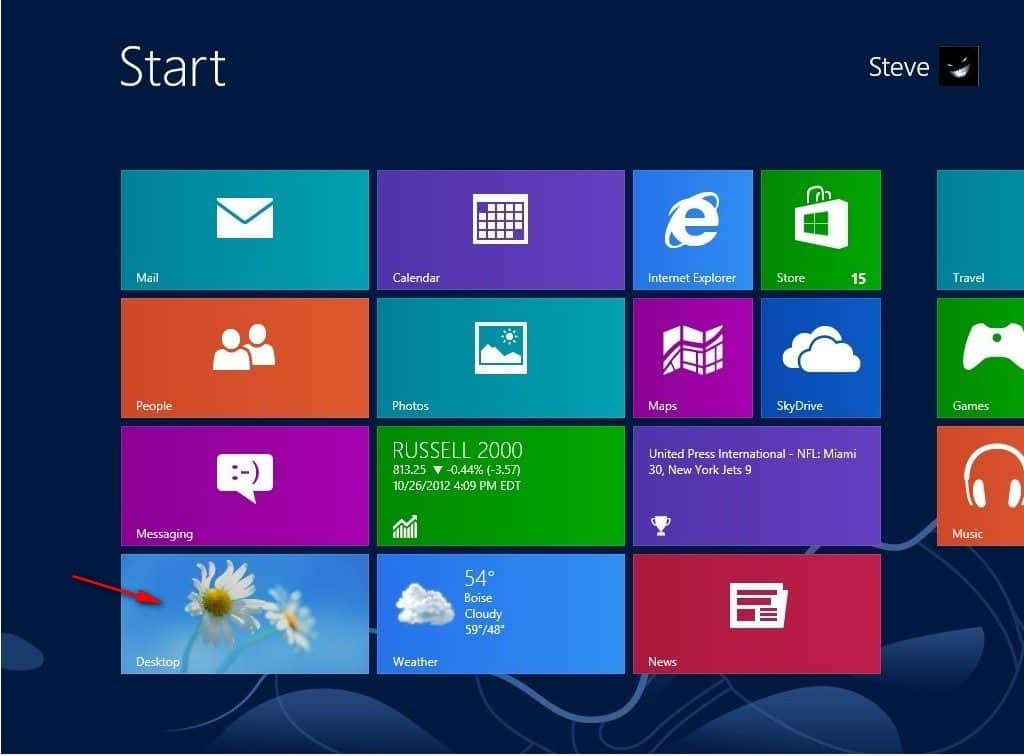Open the Calendar tile

pos(501,230)
